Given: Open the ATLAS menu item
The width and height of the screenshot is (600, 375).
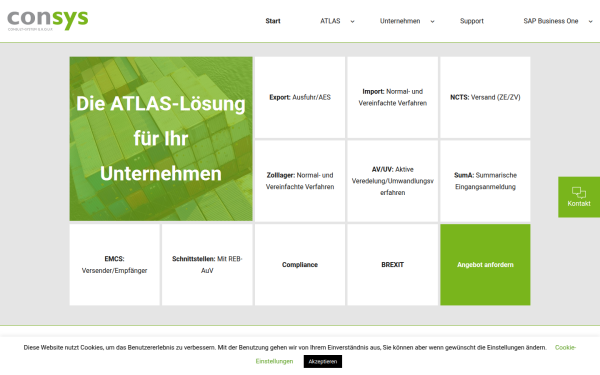Looking at the screenshot, I should pyautogui.click(x=330, y=21).
